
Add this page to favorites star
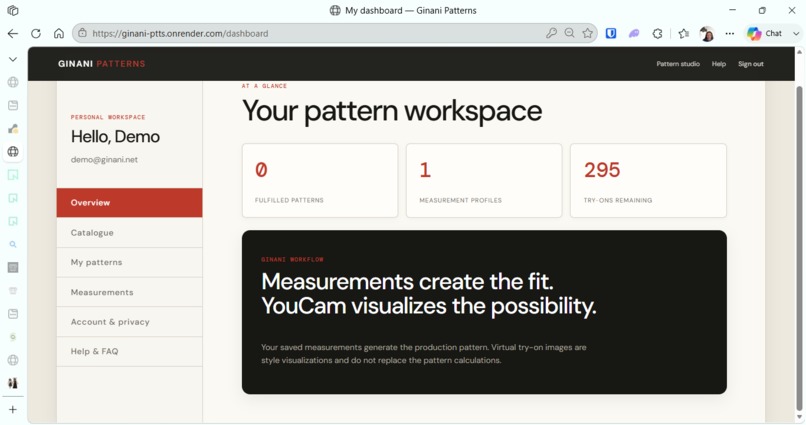[588, 33]
